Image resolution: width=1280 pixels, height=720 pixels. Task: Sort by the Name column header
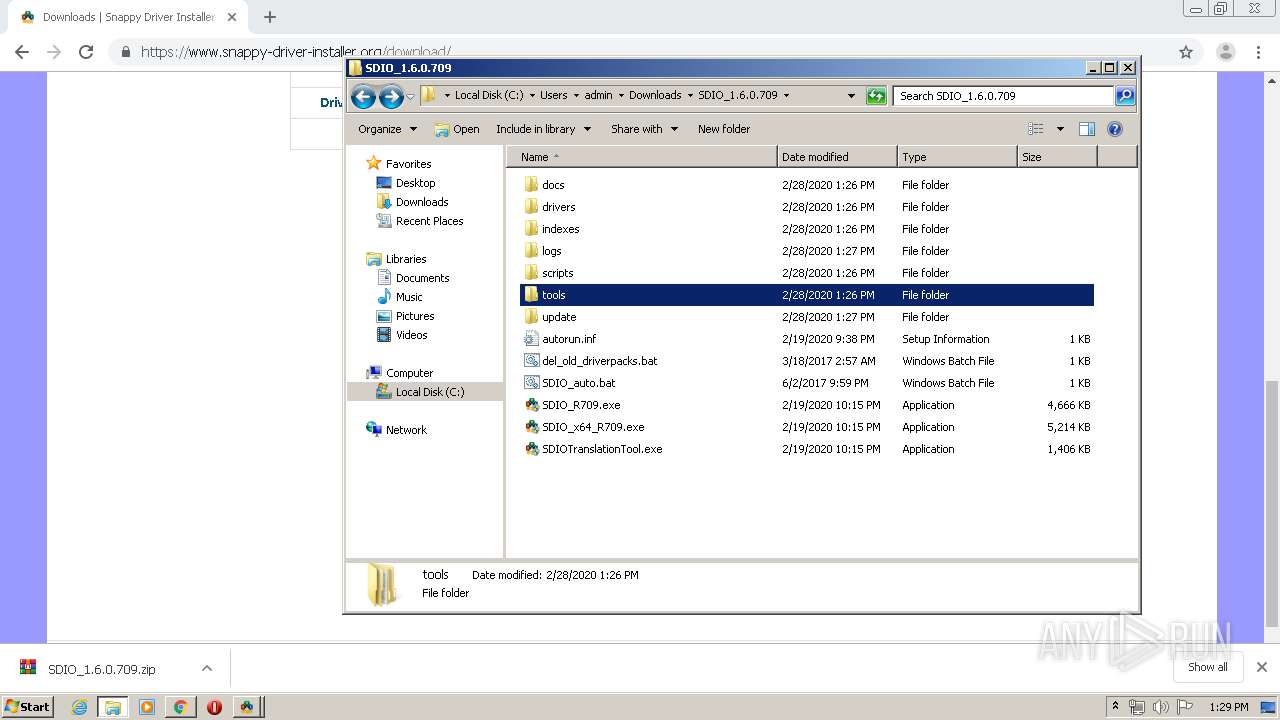click(642, 157)
